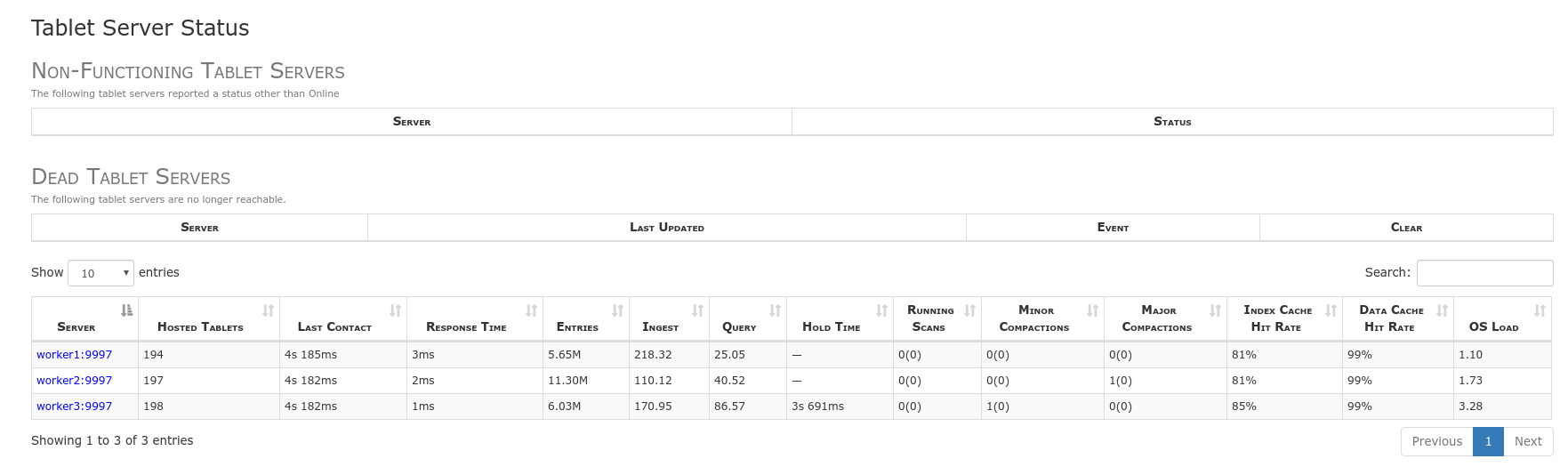Screen dimensions: 1568x475
Task: Sort by Entries using sort icon
Action: point(617,310)
